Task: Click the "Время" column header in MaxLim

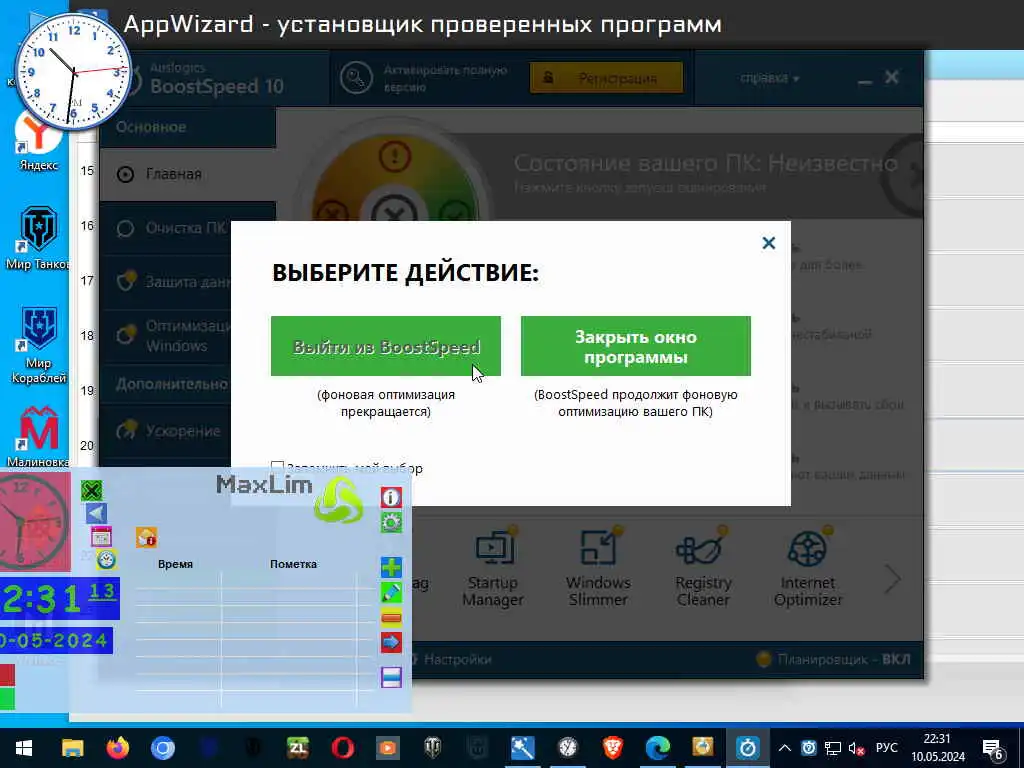Action: (175, 564)
